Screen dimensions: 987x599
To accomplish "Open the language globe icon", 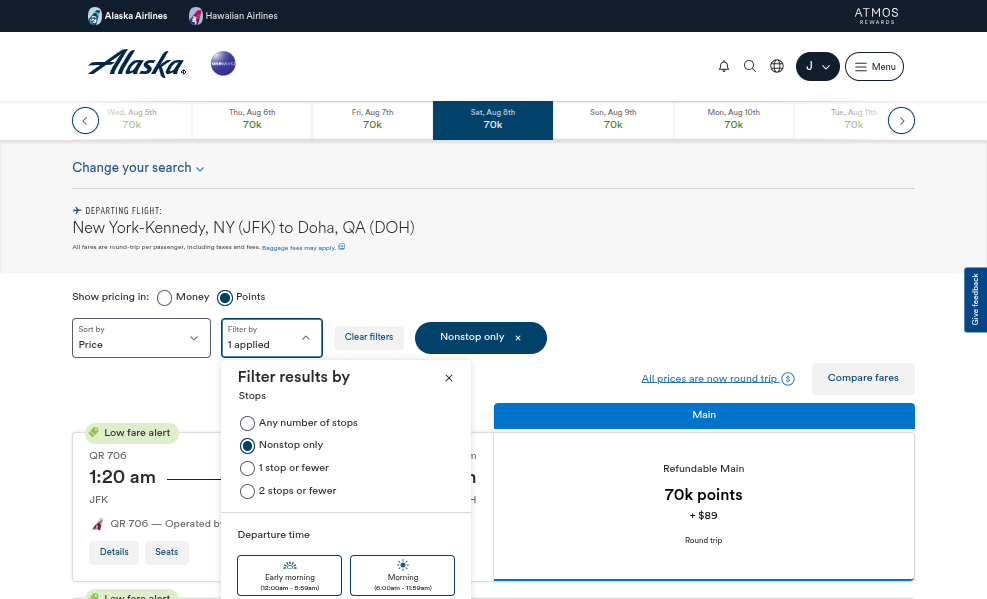I will 777,66.
